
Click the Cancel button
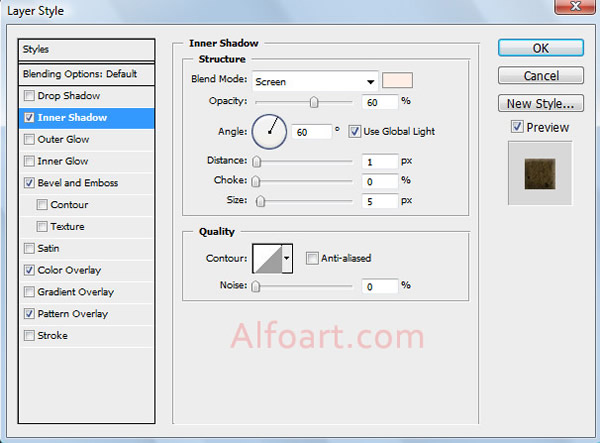pyautogui.click(x=540, y=76)
